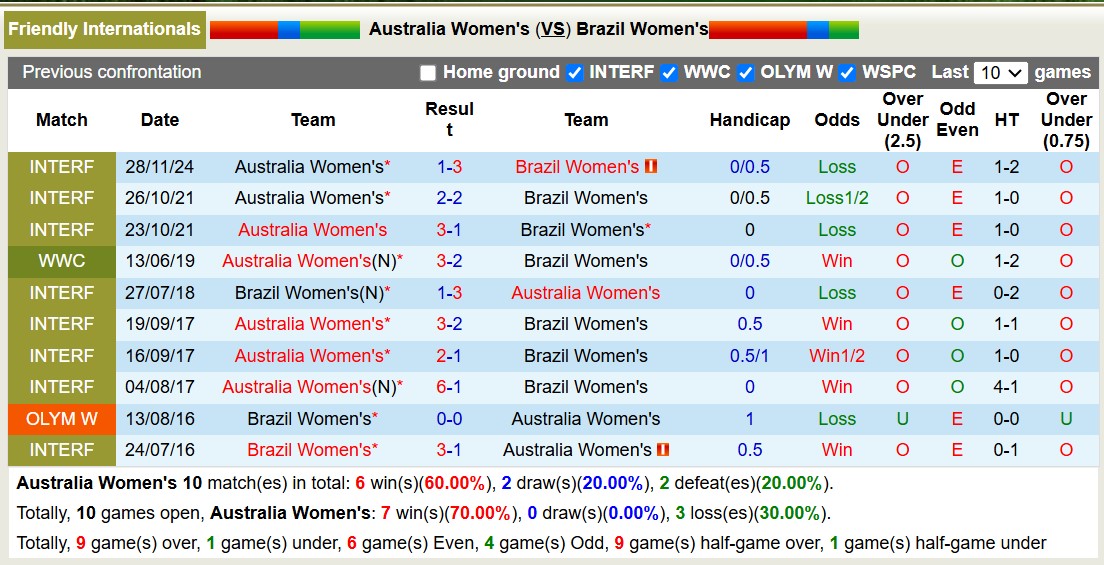
Task: Click form color bar left of Australia Women's title
Action: [285, 30]
